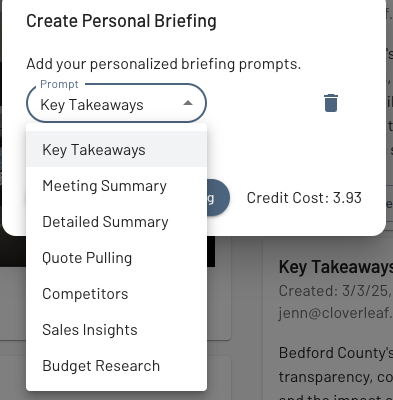Click the Prompt combo box showing Key Takeaways
The image size is (393, 400).
[x=116, y=103]
